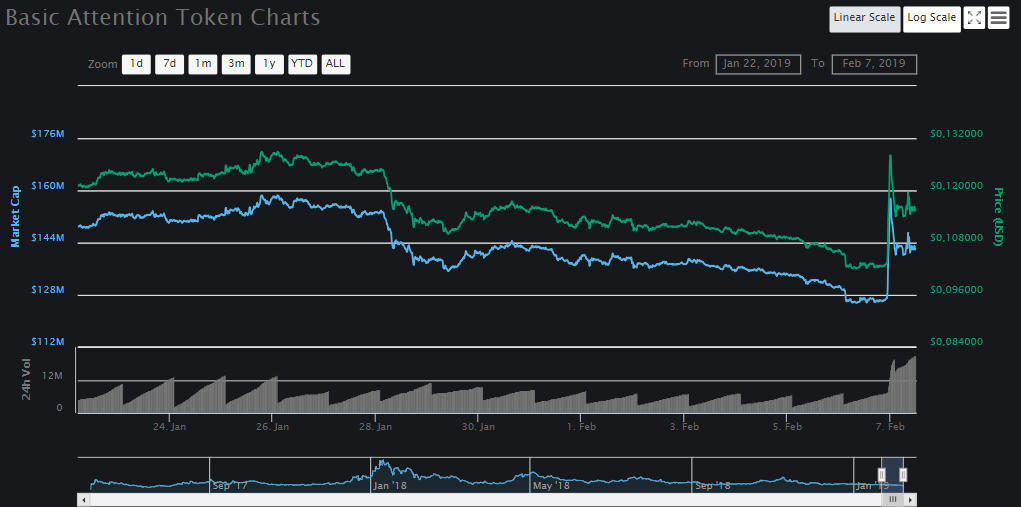Click the From date field
Screen dimensions: 1021x507
758,64
